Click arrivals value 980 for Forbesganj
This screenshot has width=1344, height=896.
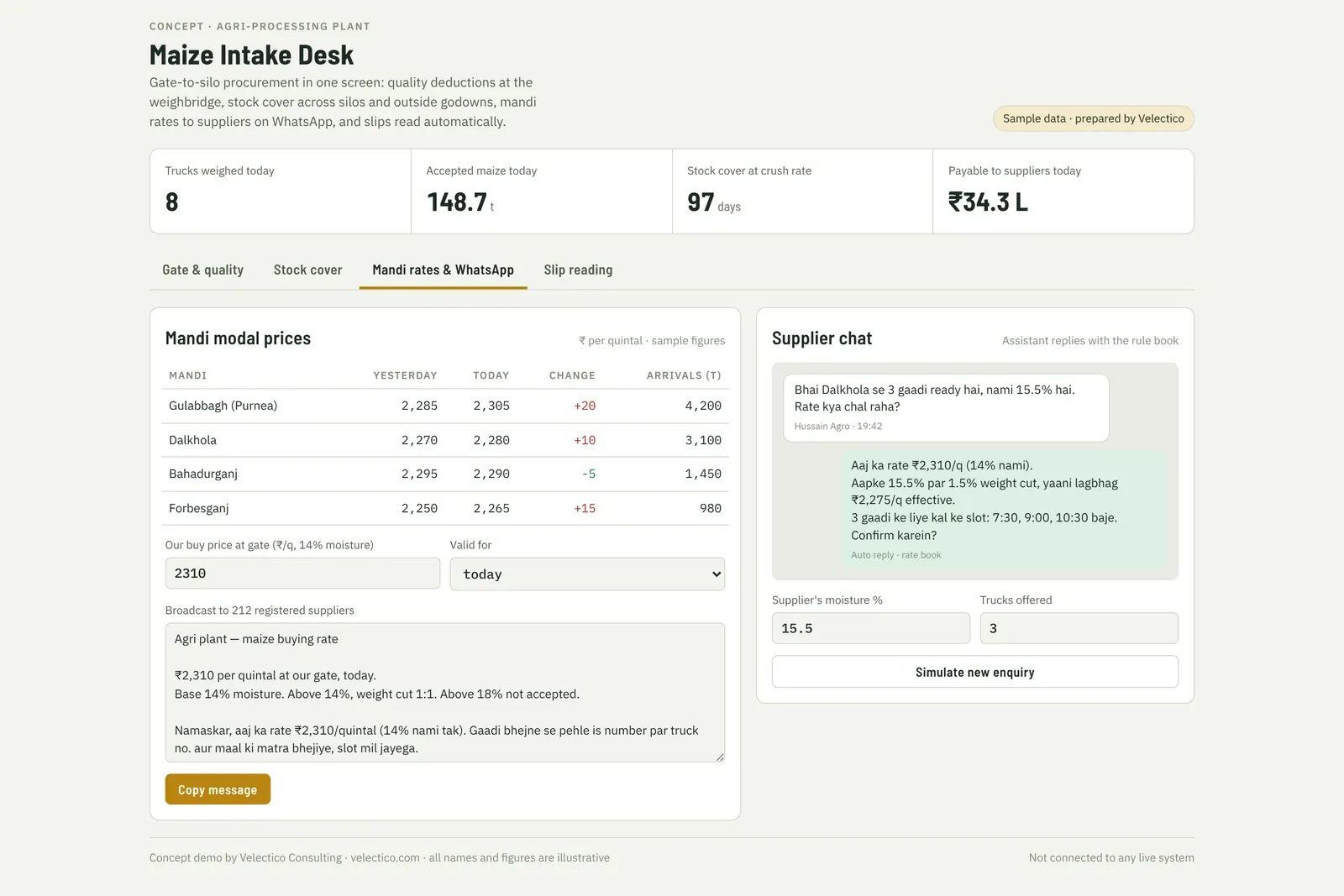711,508
